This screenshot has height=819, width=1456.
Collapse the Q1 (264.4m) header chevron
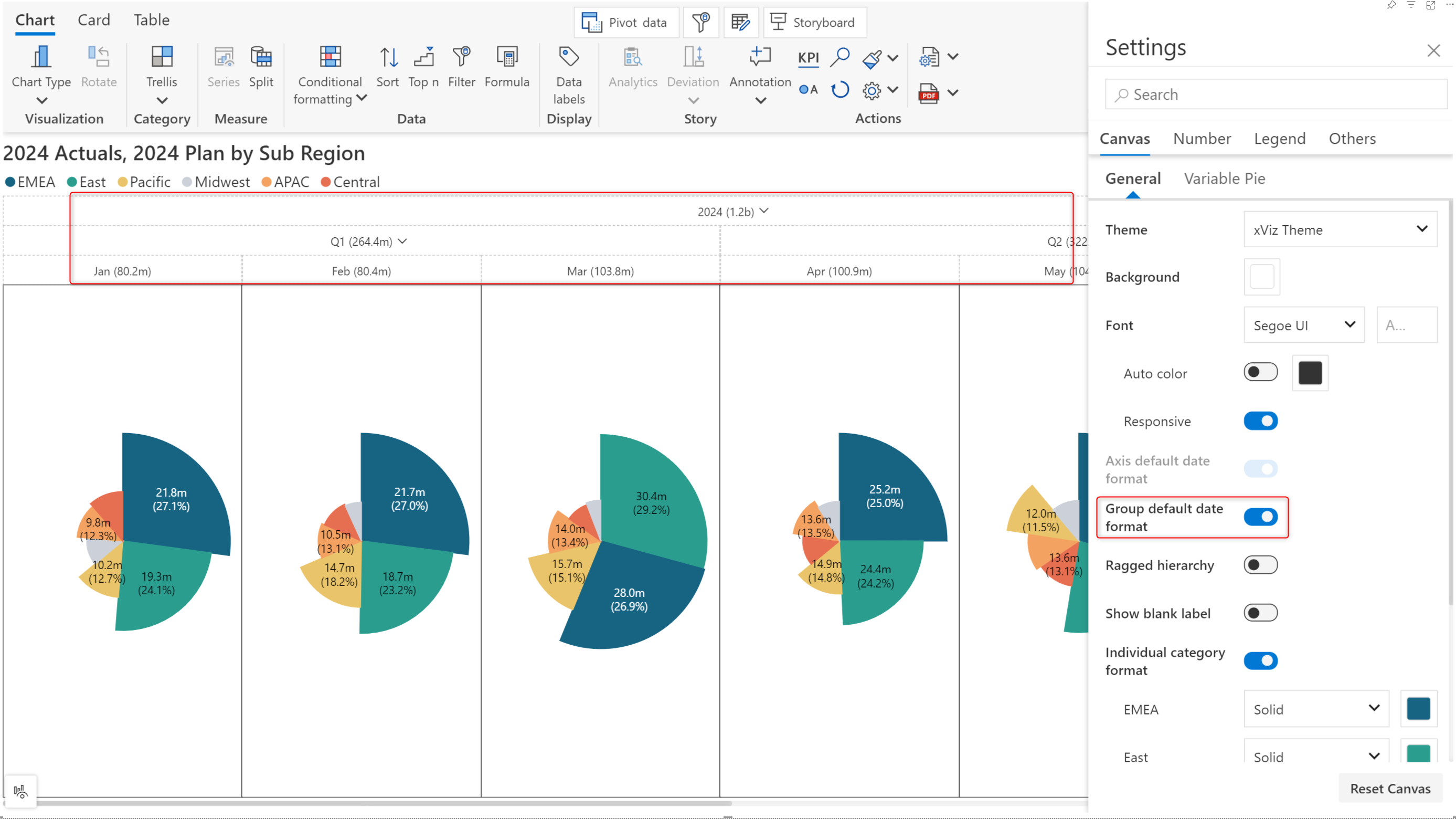point(402,241)
